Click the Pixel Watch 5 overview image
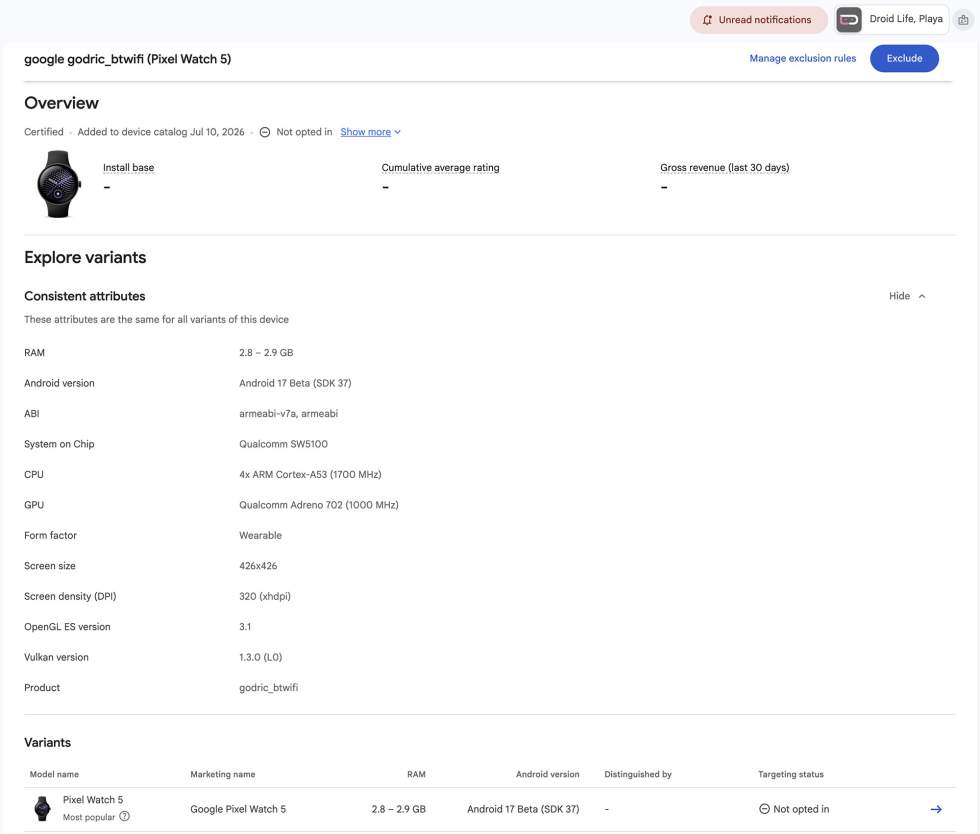This screenshot has height=834, width=980. click(x=58, y=184)
